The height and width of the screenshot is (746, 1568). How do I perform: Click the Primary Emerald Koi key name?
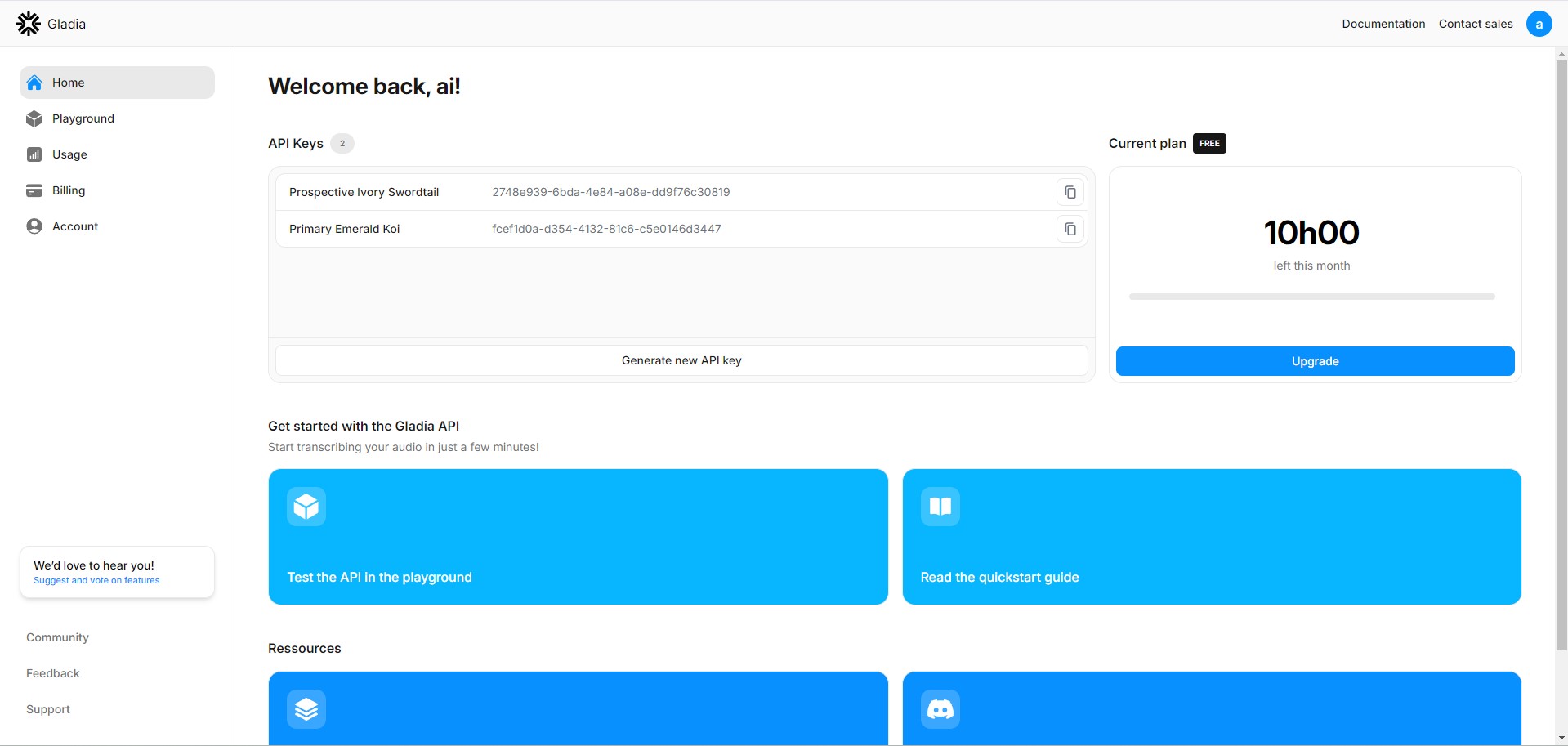[344, 229]
